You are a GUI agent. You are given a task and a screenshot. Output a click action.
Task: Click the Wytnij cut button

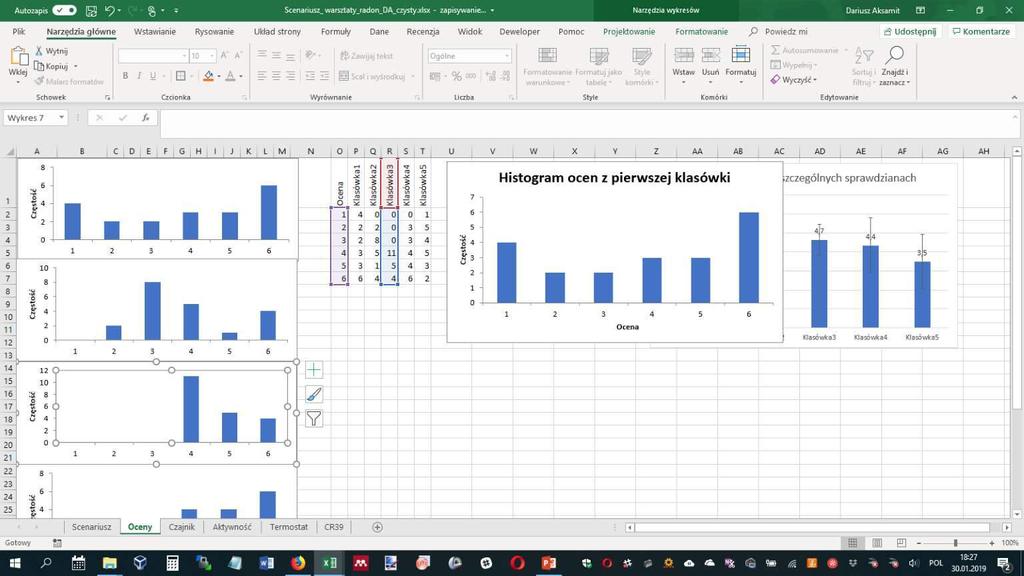coord(52,51)
